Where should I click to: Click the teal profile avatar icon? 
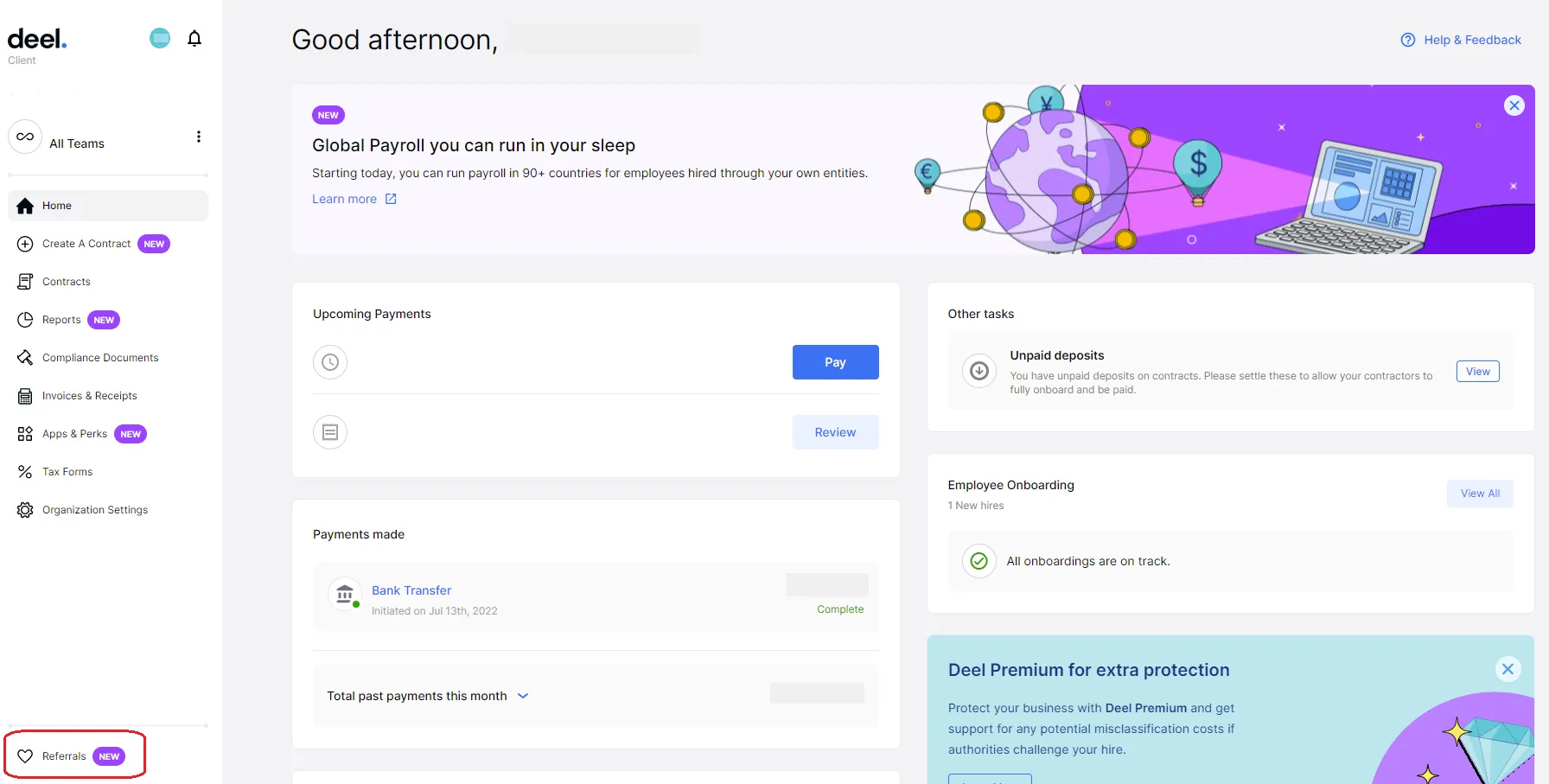[x=160, y=38]
